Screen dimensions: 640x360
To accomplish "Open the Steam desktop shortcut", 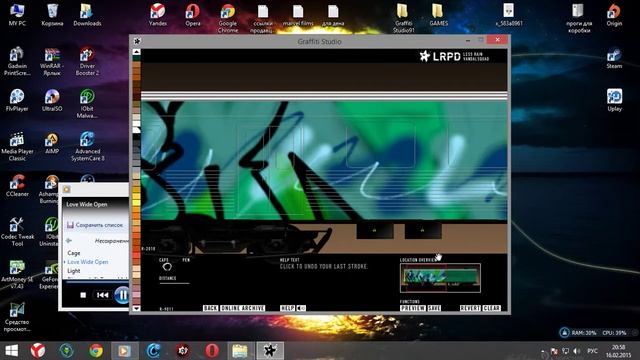I will pyautogui.click(x=614, y=58).
